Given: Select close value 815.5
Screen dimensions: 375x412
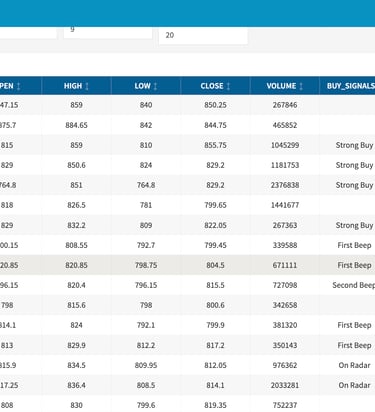Looking at the screenshot, I should (x=215, y=285).
